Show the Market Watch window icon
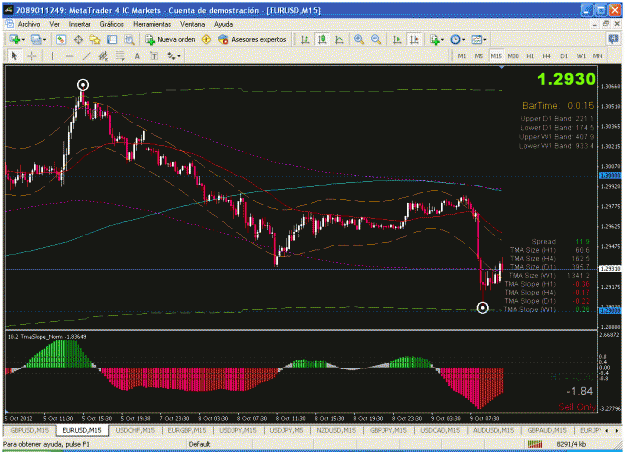The image size is (625, 452). 61,39
